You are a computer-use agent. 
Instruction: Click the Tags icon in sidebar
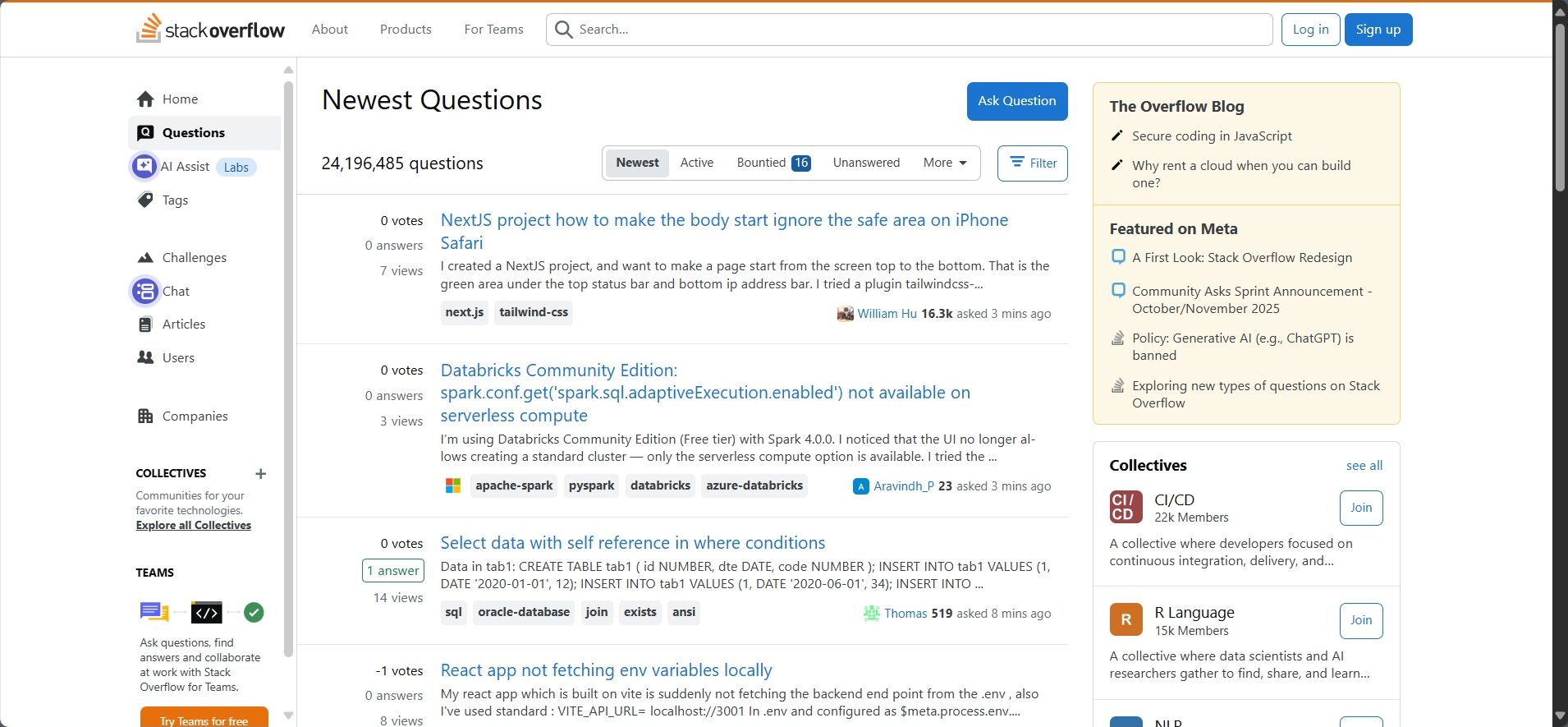pyautogui.click(x=145, y=200)
